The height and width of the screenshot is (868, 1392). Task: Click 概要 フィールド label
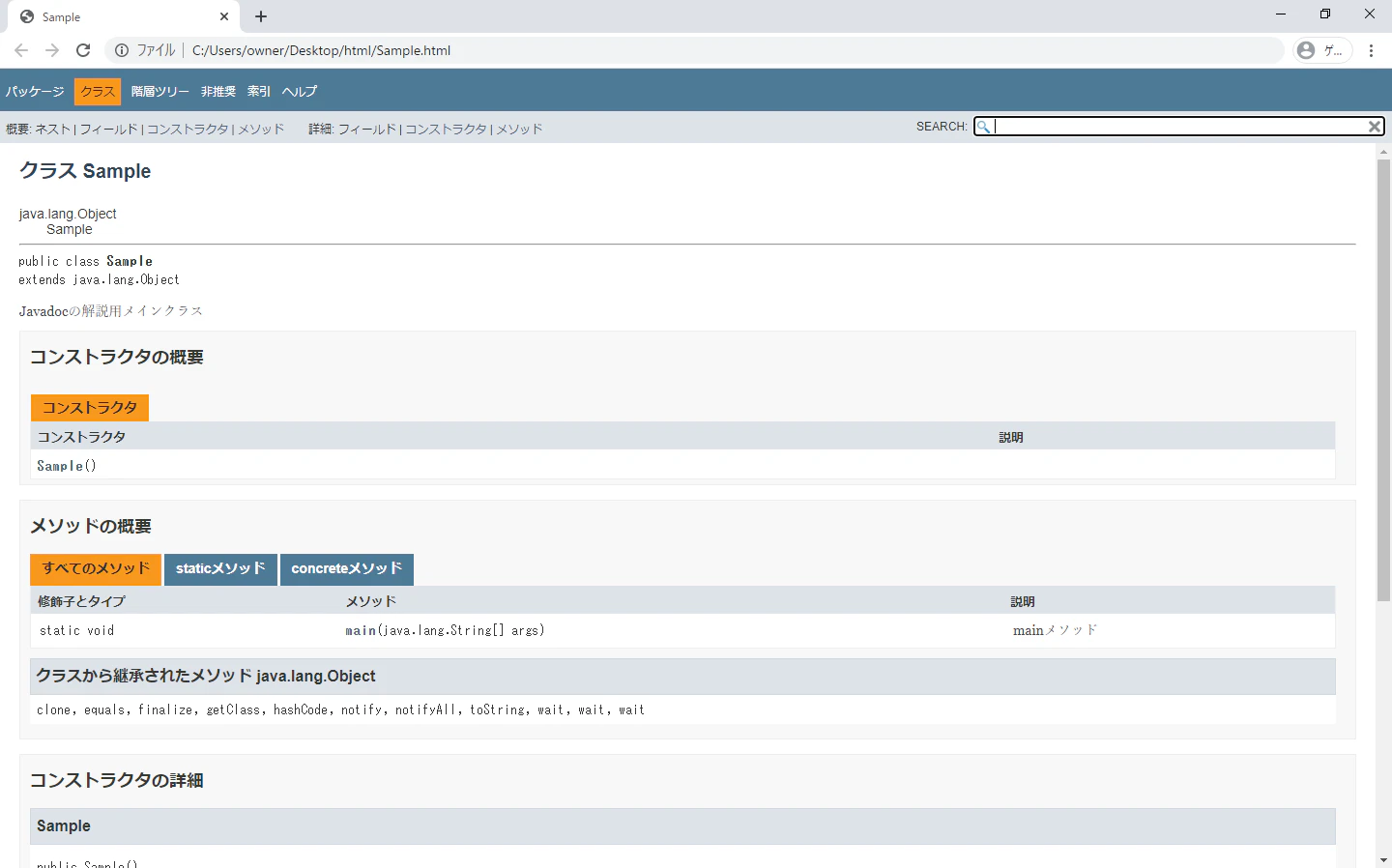(108, 129)
